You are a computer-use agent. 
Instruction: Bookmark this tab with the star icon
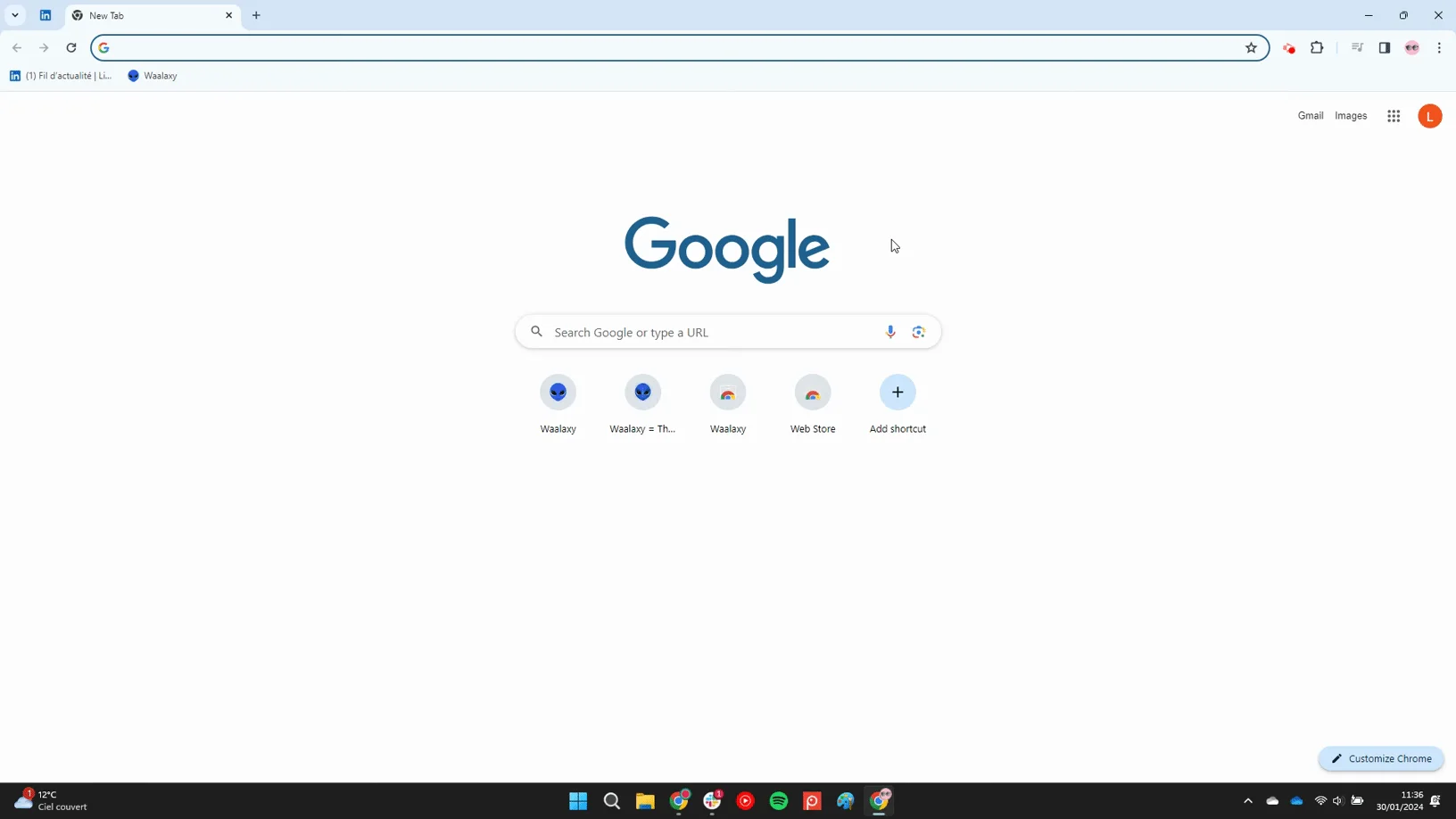(1251, 48)
